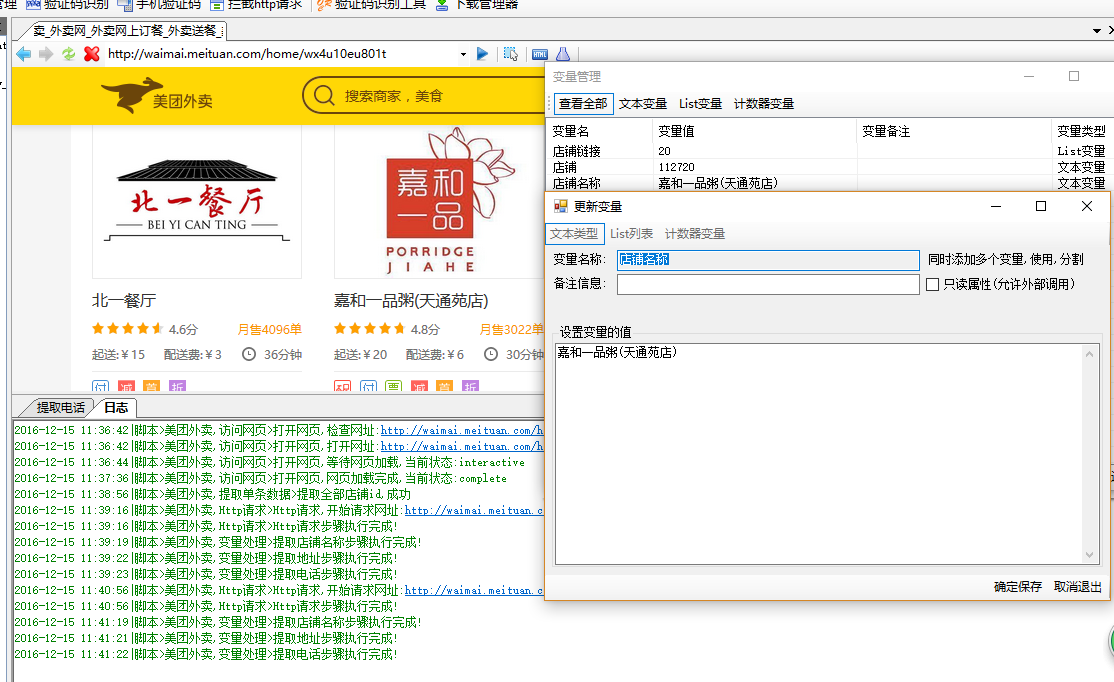Open the 嘉和一品 porridge logo thumbnail
The height and width of the screenshot is (682, 1114).
pos(439,202)
